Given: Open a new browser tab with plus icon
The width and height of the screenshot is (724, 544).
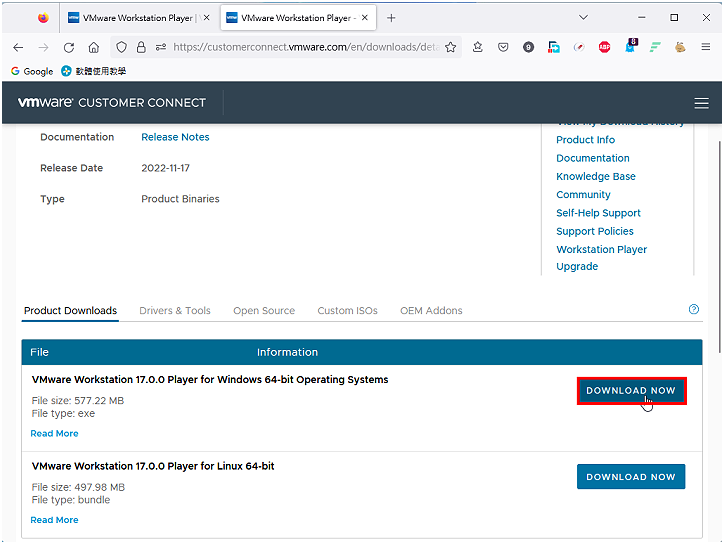Looking at the screenshot, I should coord(391,18).
